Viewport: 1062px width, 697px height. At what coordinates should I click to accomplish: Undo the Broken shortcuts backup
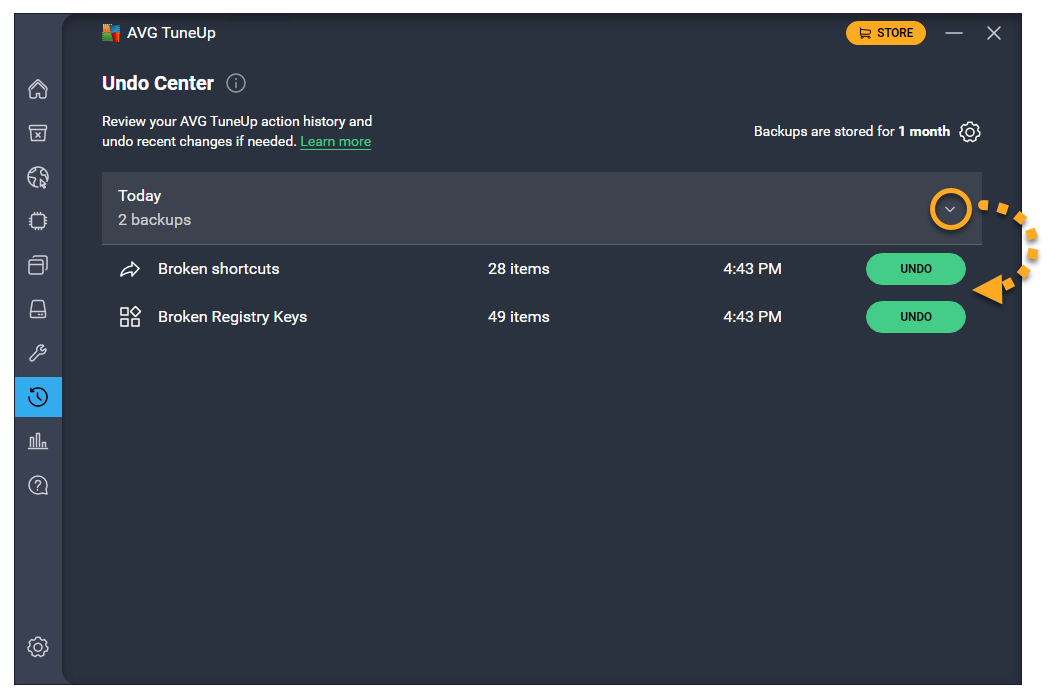click(x=915, y=269)
